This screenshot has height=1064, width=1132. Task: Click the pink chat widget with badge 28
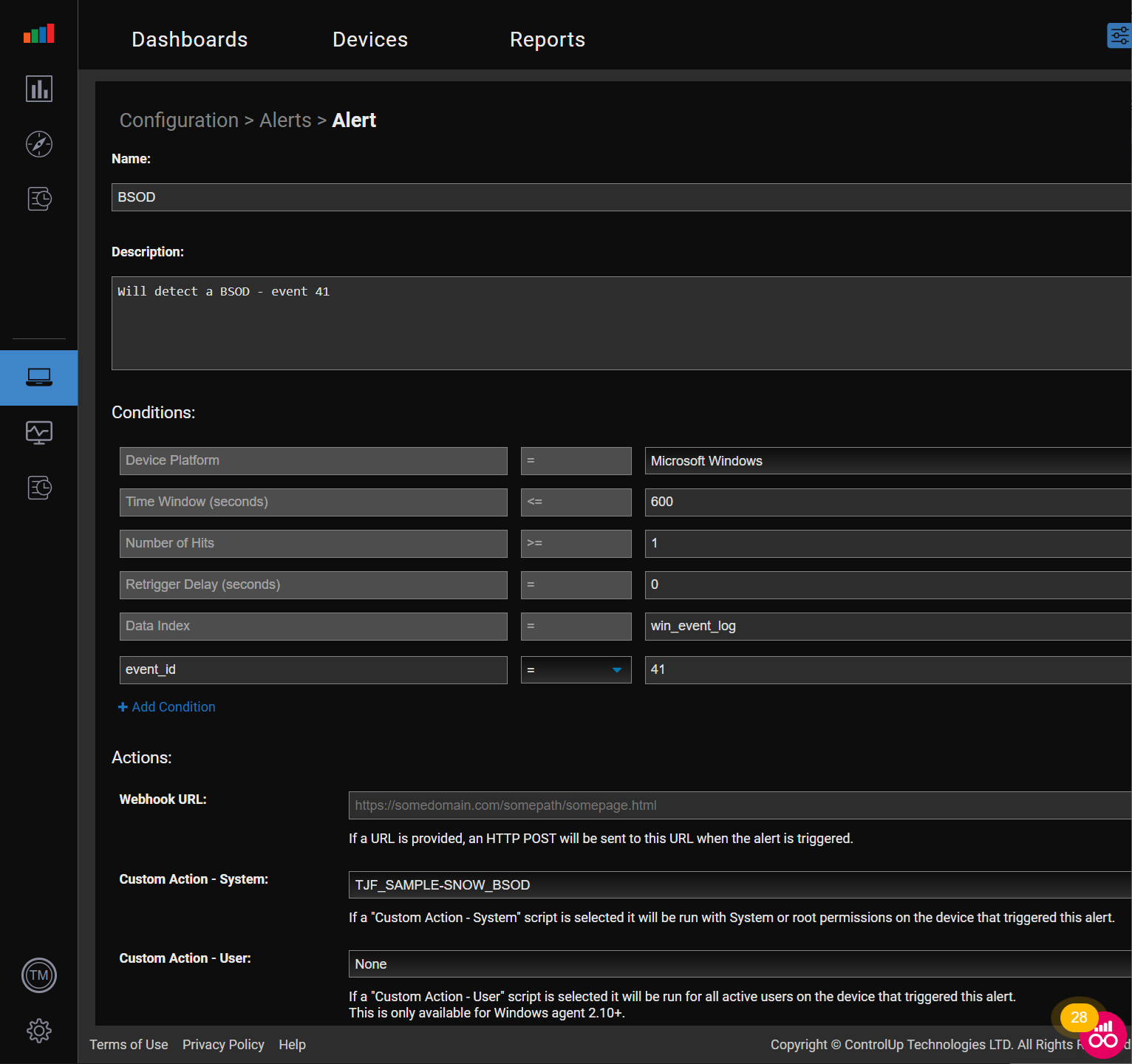[1102, 1035]
